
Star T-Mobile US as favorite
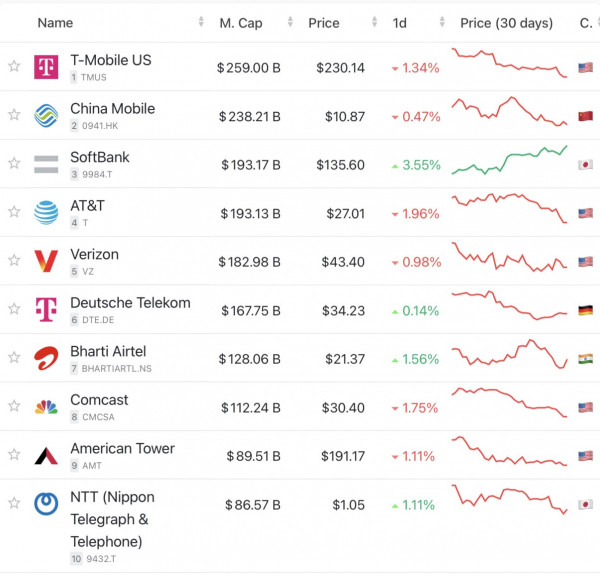click(14, 67)
